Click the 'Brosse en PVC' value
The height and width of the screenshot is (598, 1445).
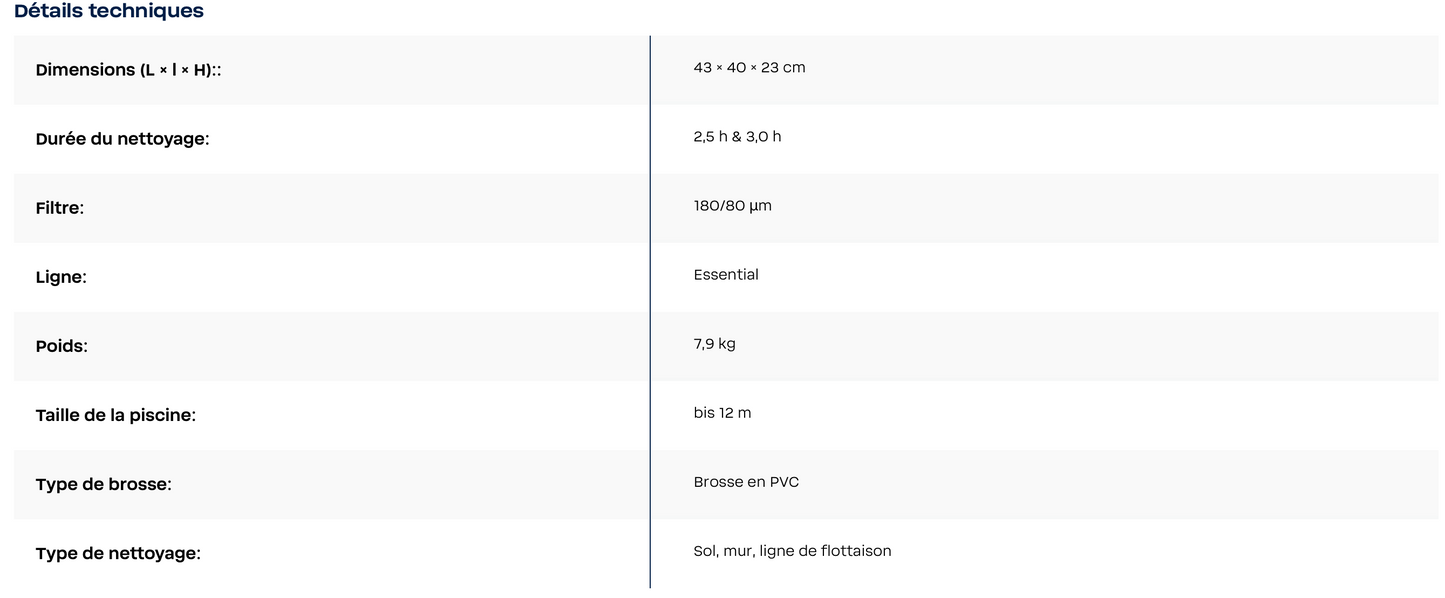click(746, 482)
